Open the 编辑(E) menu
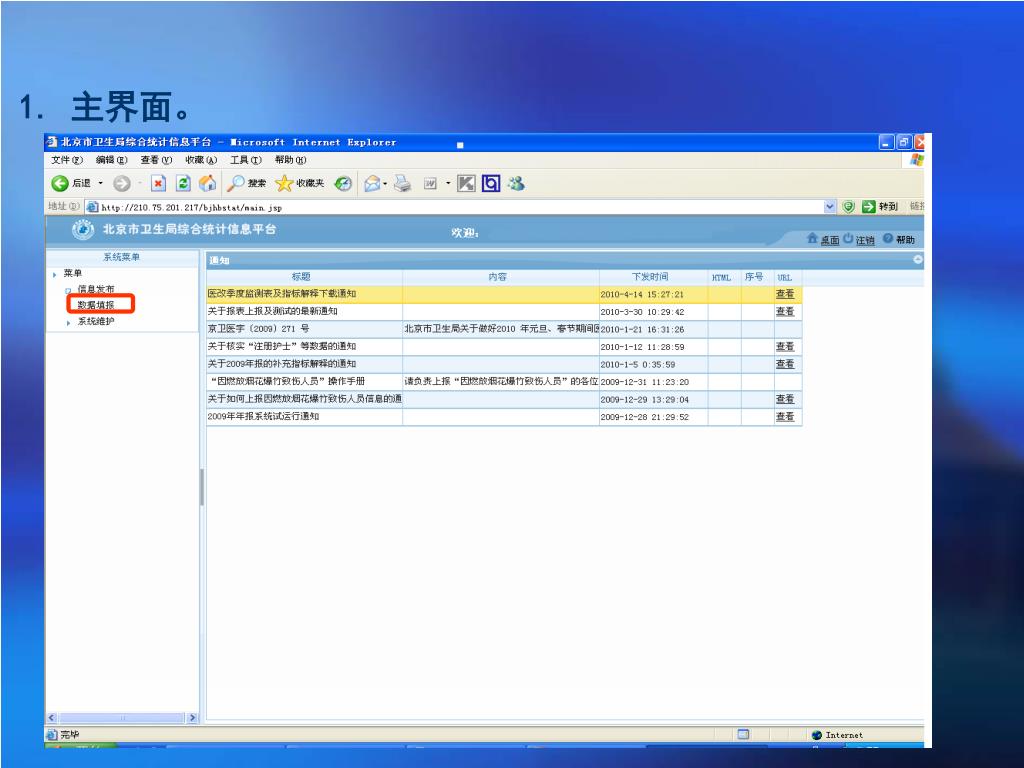1024x768 pixels. (112, 160)
